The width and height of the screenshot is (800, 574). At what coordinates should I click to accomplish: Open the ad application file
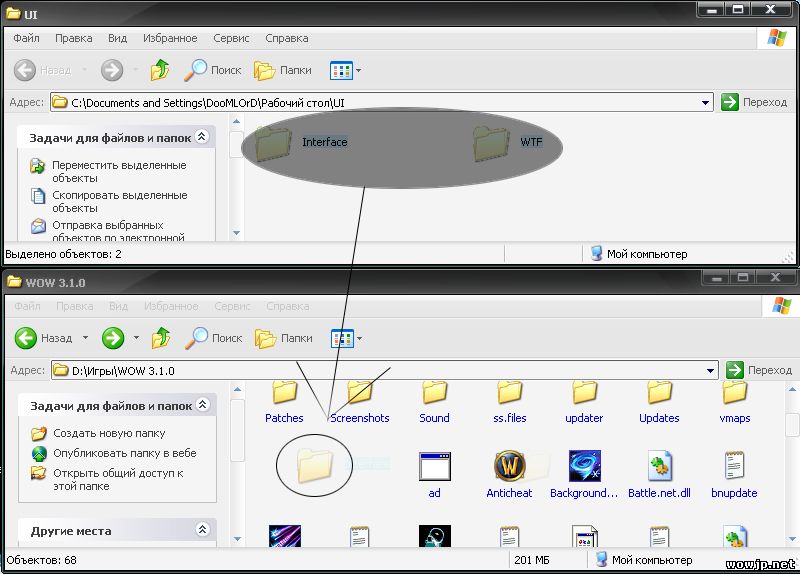(435, 467)
